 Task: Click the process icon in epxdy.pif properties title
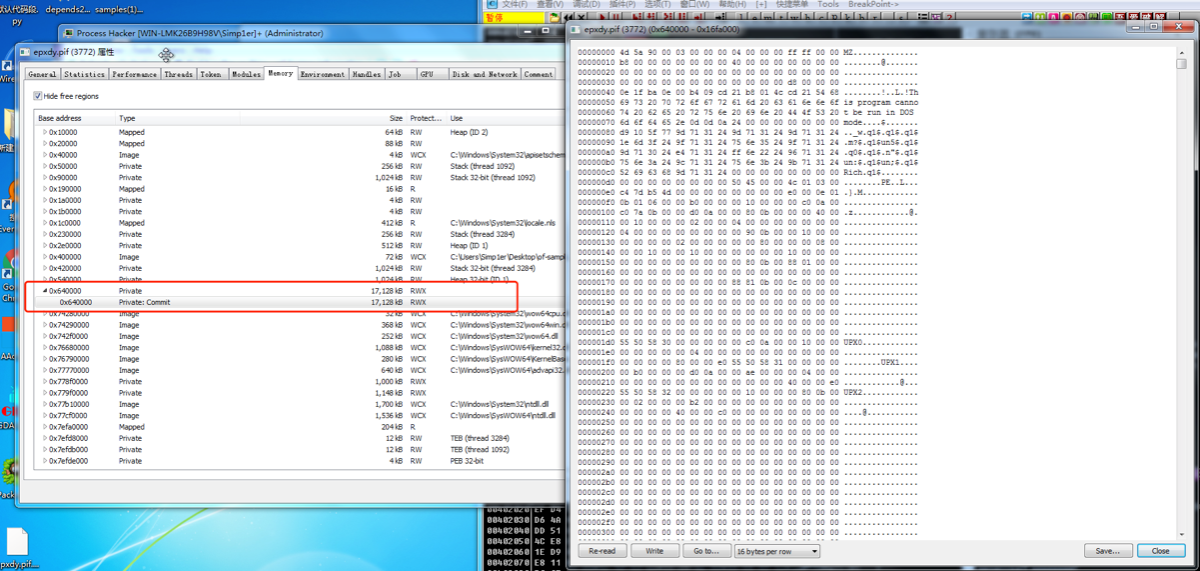(x=26, y=53)
